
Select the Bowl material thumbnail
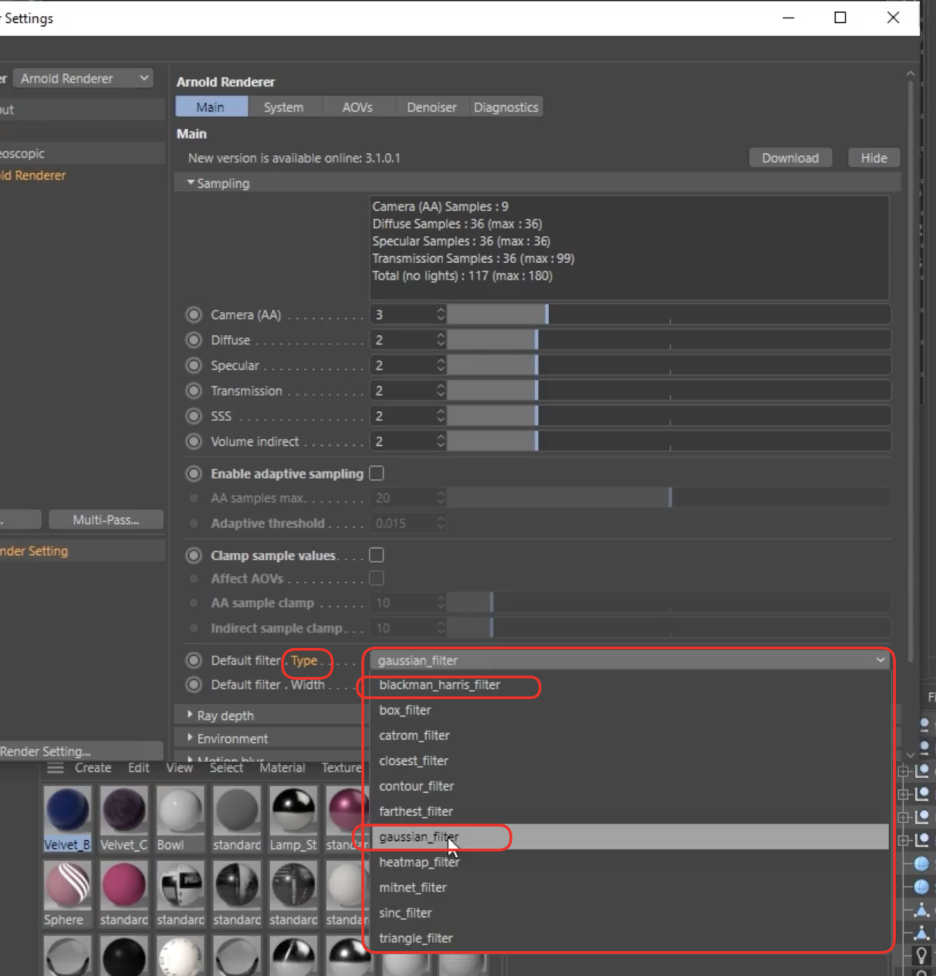180,809
